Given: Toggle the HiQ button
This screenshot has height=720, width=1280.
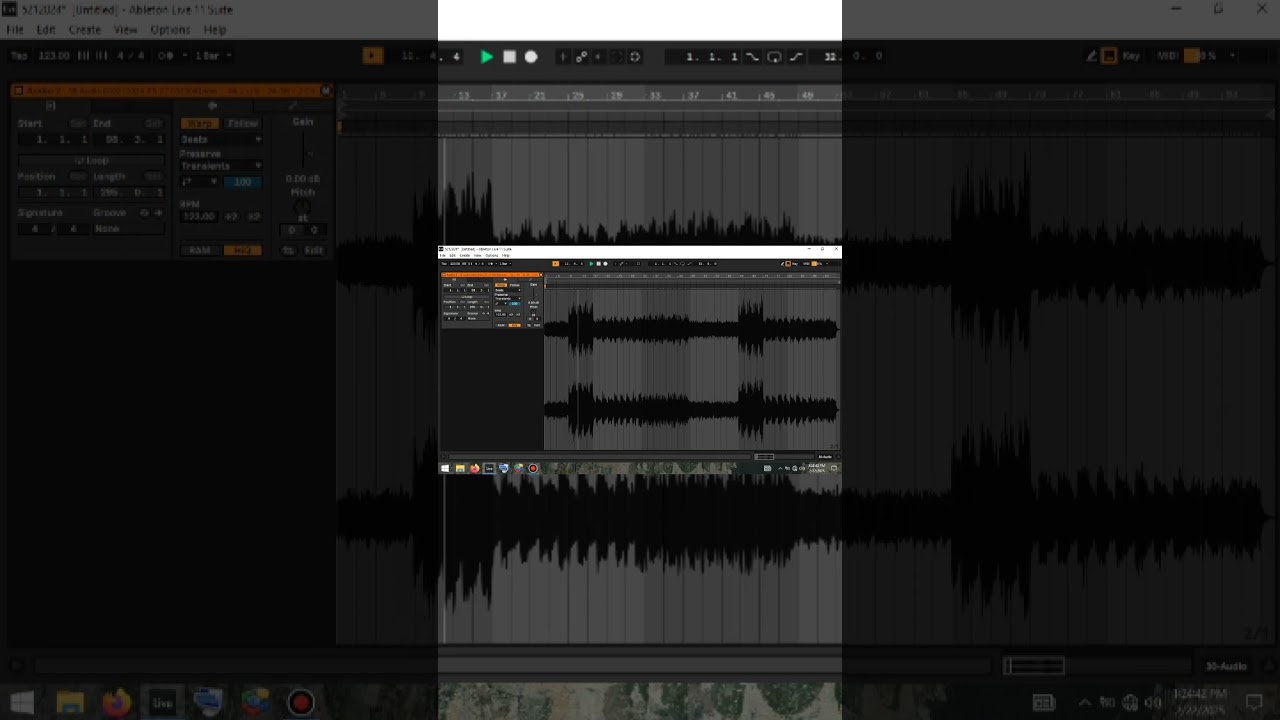Looking at the screenshot, I should coord(242,250).
